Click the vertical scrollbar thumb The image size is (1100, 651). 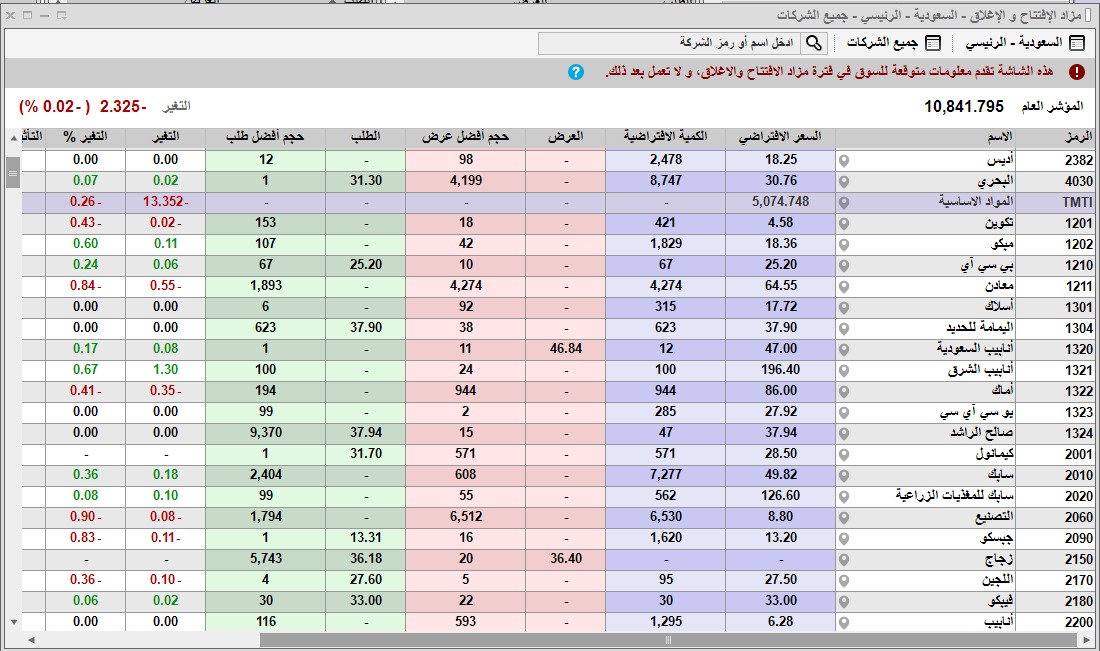[x=13, y=173]
